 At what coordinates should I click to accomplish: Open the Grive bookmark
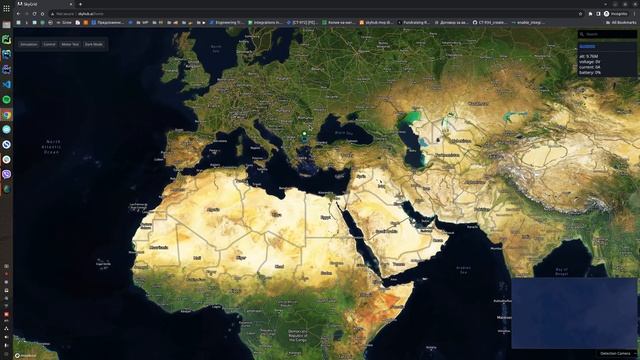tap(64, 22)
